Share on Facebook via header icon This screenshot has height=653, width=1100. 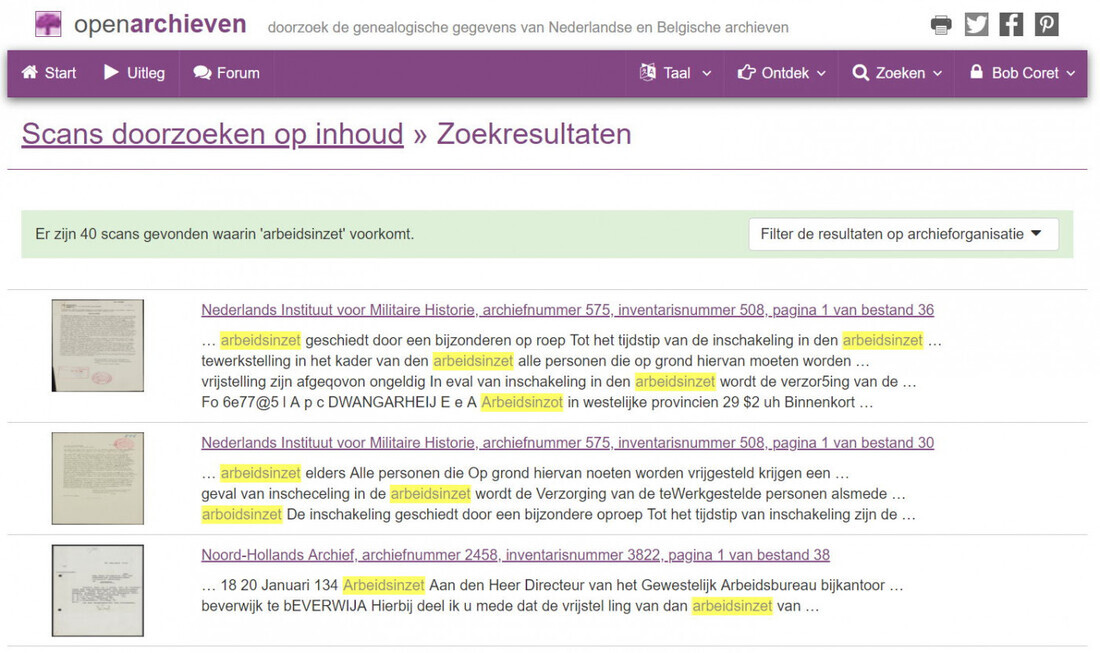(1011, 25)
